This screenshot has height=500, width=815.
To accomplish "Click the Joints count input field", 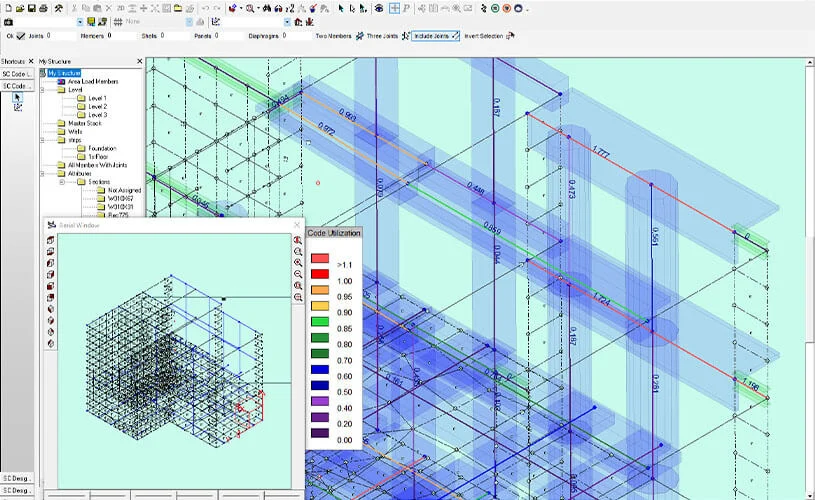I will coord(60,35).
